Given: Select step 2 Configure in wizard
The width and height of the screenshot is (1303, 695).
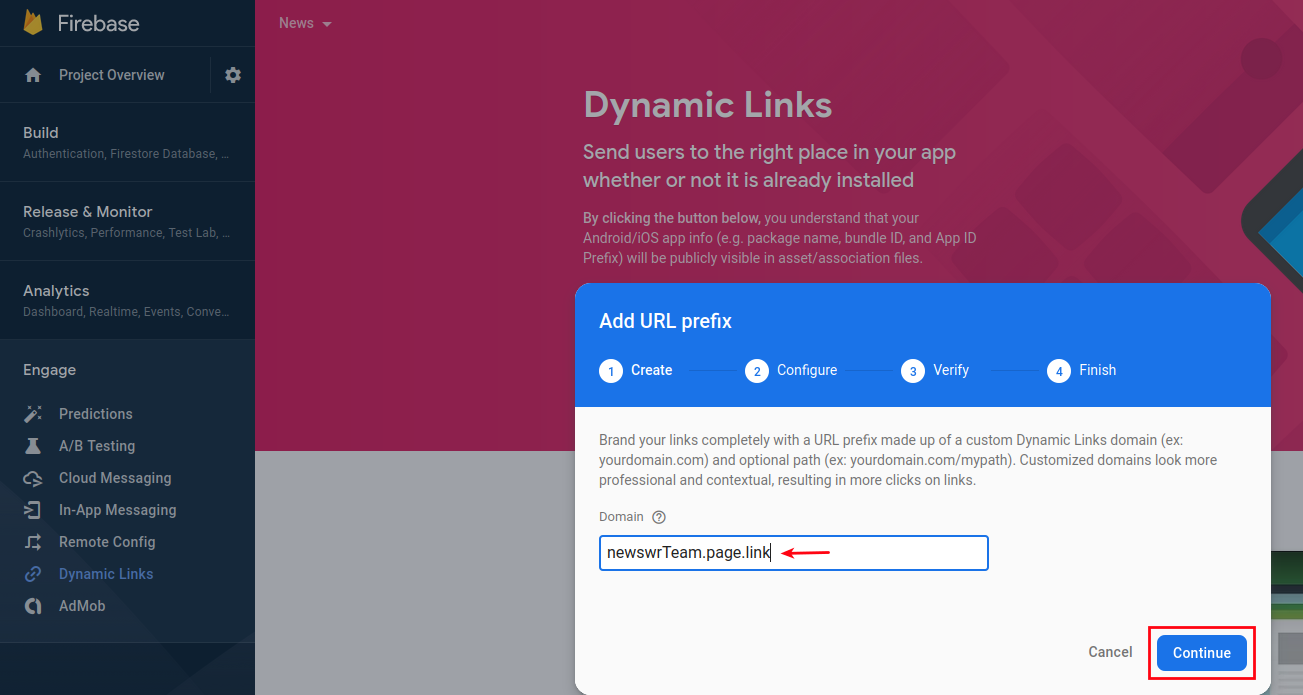Looking at the screenshot, I should coord(791,370).
